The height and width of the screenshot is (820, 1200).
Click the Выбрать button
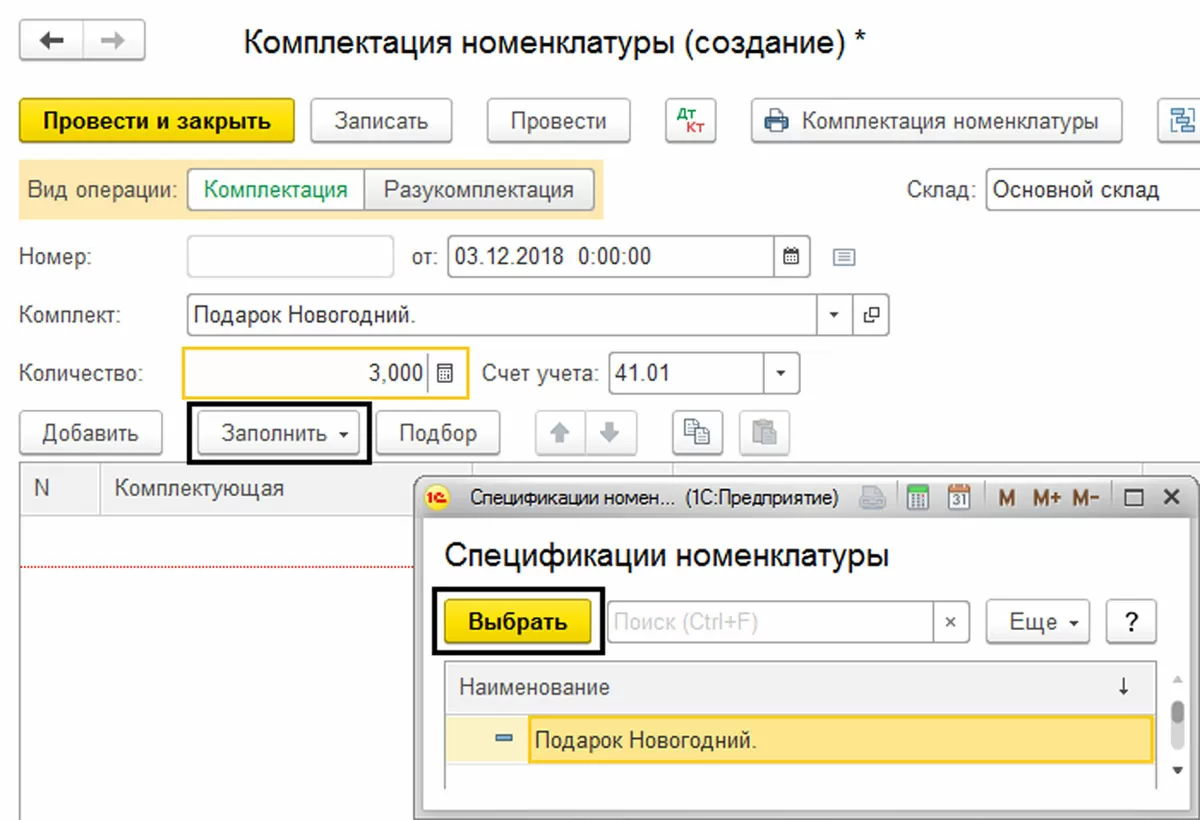[518, 622]
